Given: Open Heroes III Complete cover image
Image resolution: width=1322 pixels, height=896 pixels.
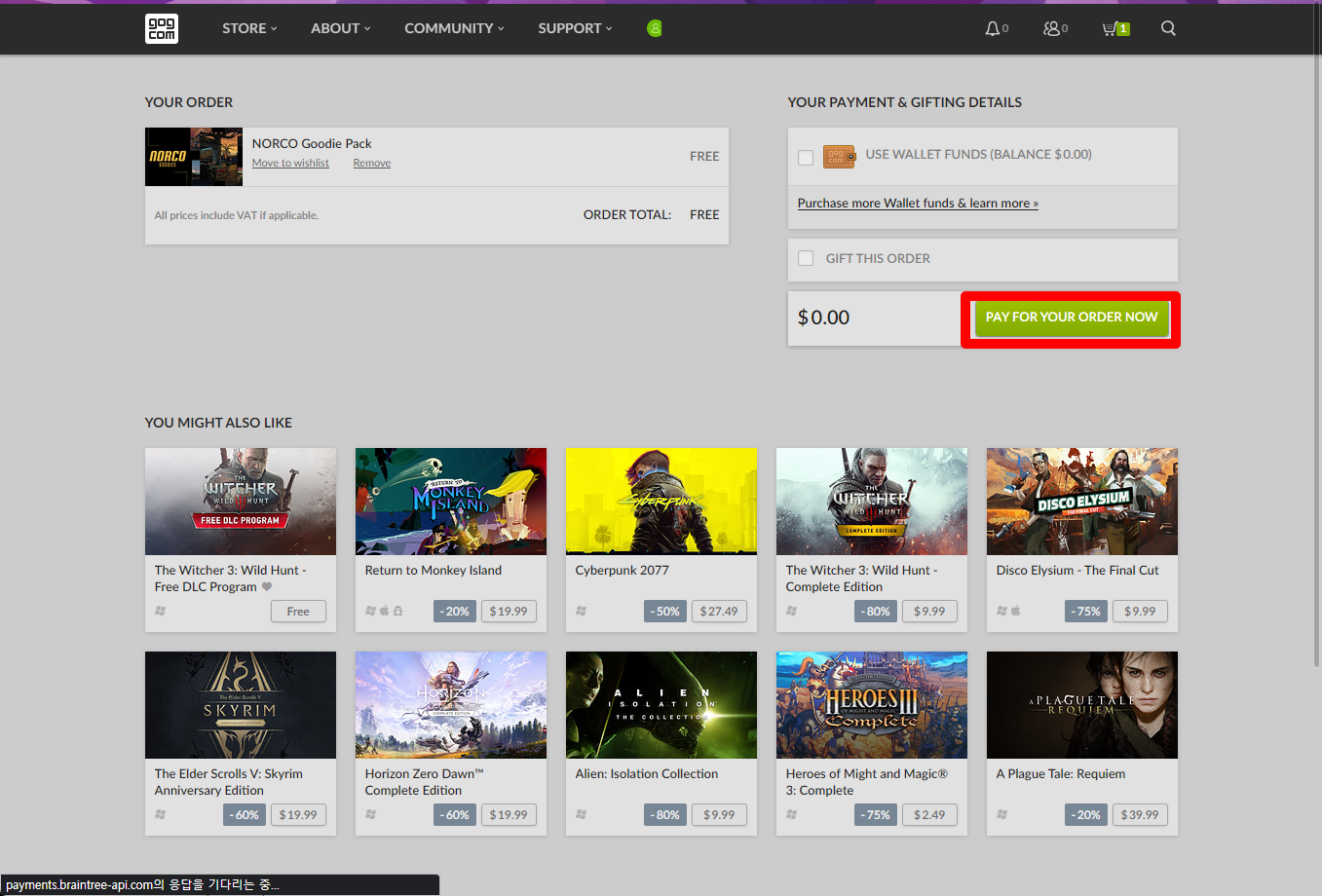Looking at the screenshot, I should click(872, 705).
